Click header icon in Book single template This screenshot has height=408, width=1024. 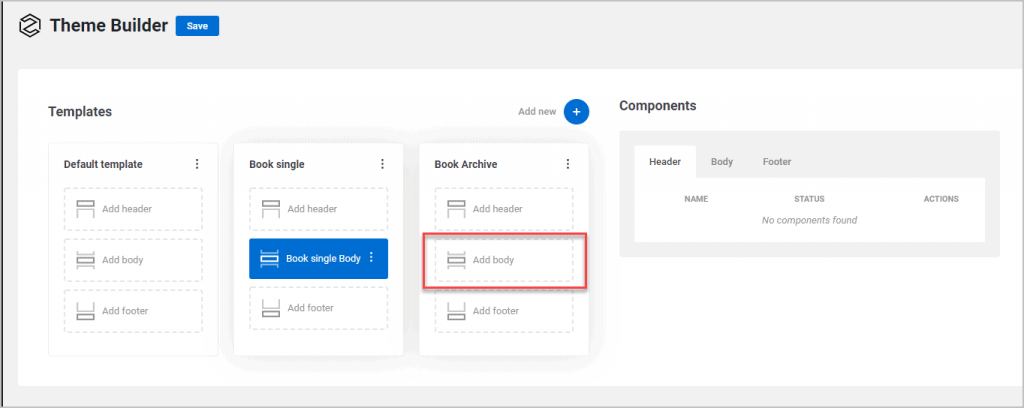[270, 209]
